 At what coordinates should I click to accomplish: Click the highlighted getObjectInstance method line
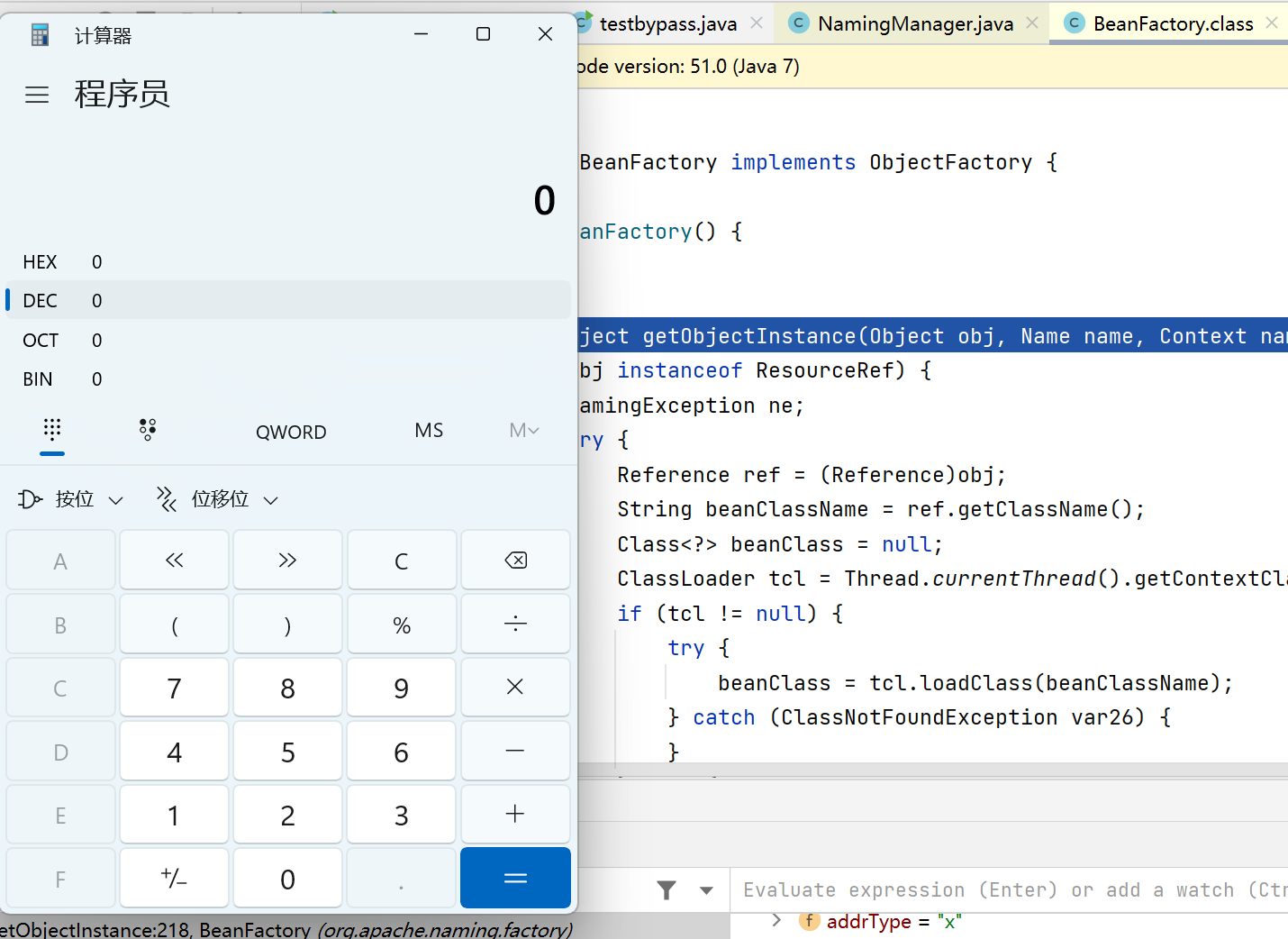933,336
